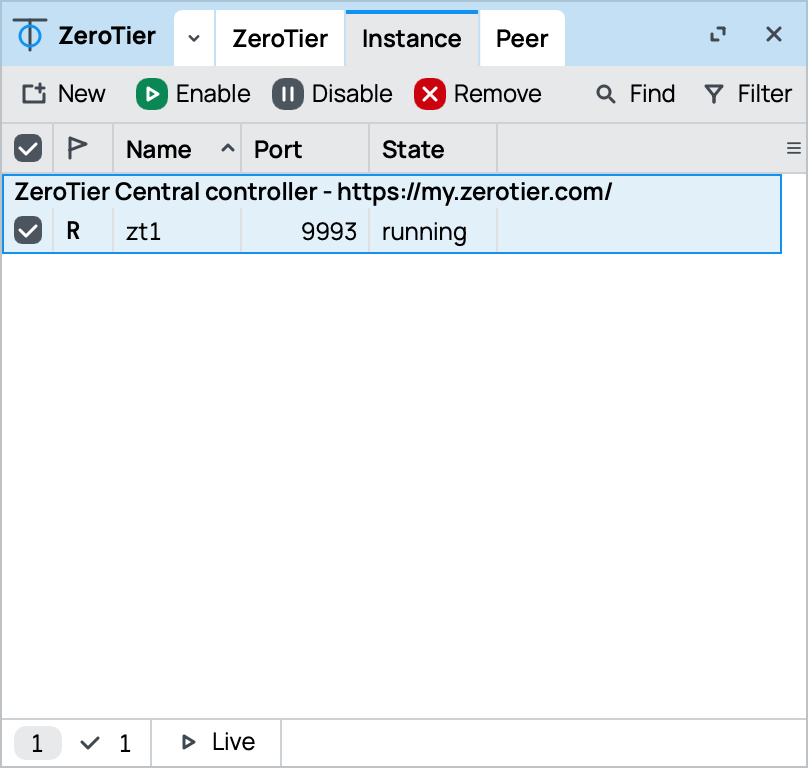
Task: Toggle the select-all checkbox in header
Action: [x=28, y=148]
